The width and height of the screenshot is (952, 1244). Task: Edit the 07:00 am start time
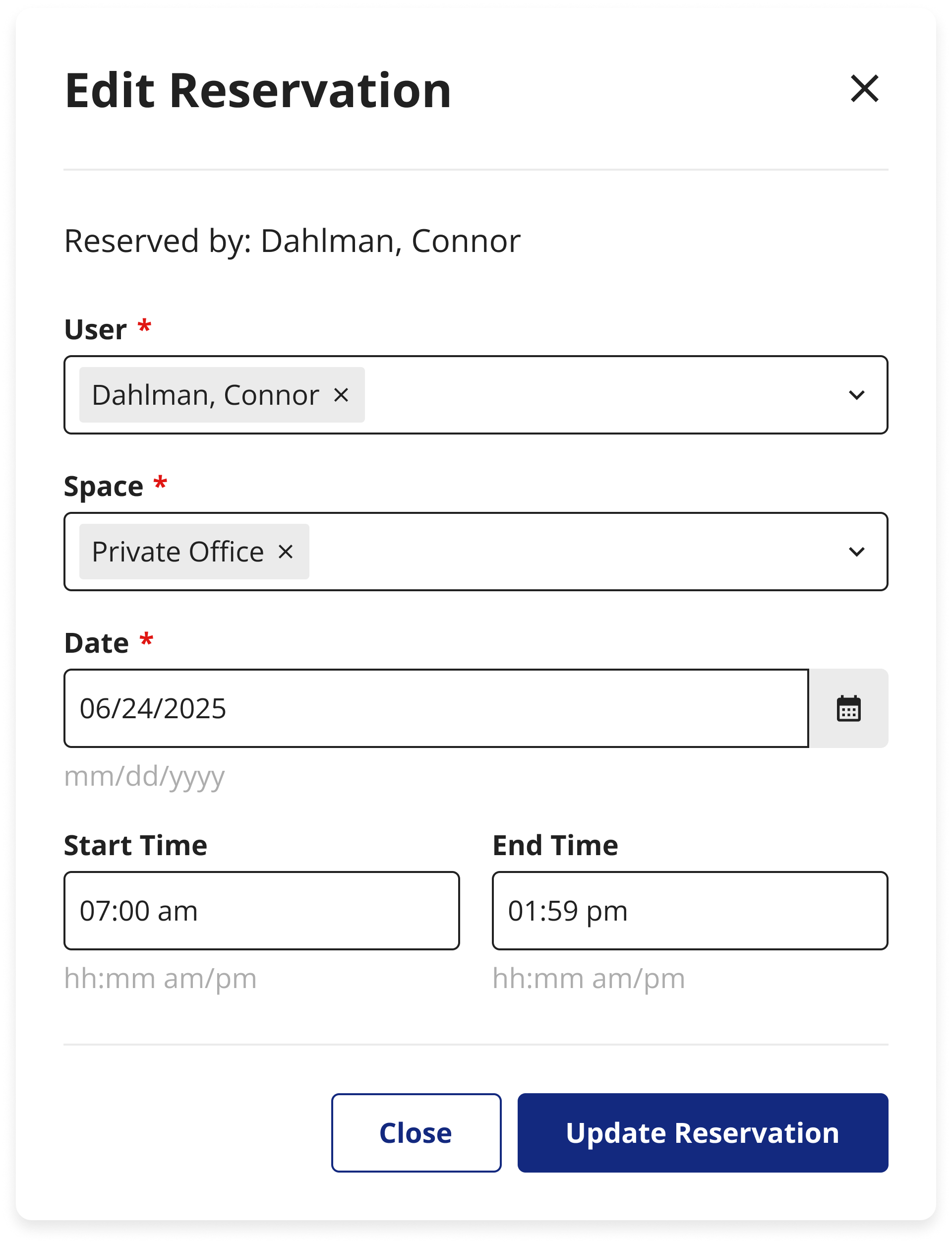click(x=262, y=910)
